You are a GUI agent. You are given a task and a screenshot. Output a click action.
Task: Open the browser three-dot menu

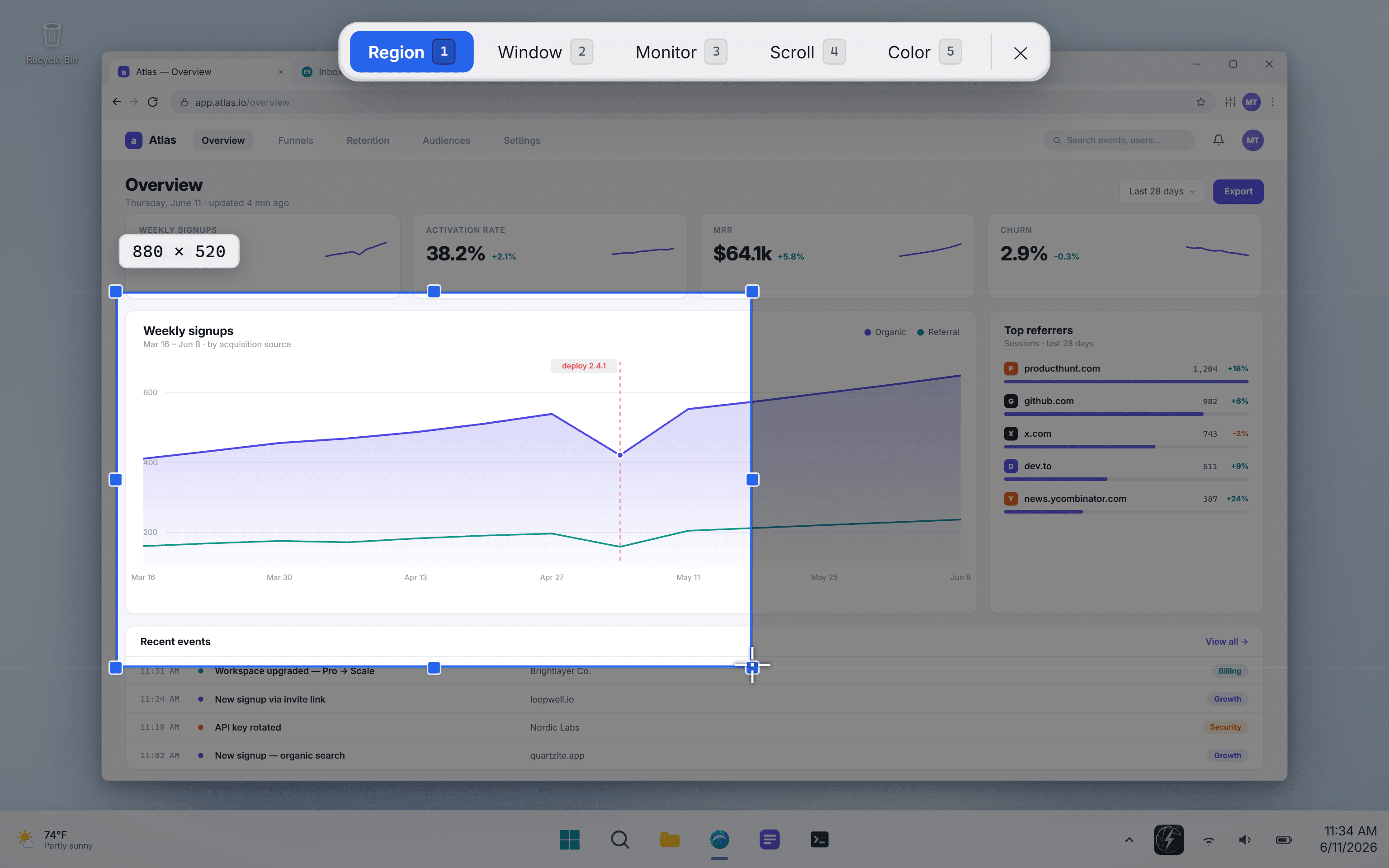pyautogui.click(x=1272, y=102)
